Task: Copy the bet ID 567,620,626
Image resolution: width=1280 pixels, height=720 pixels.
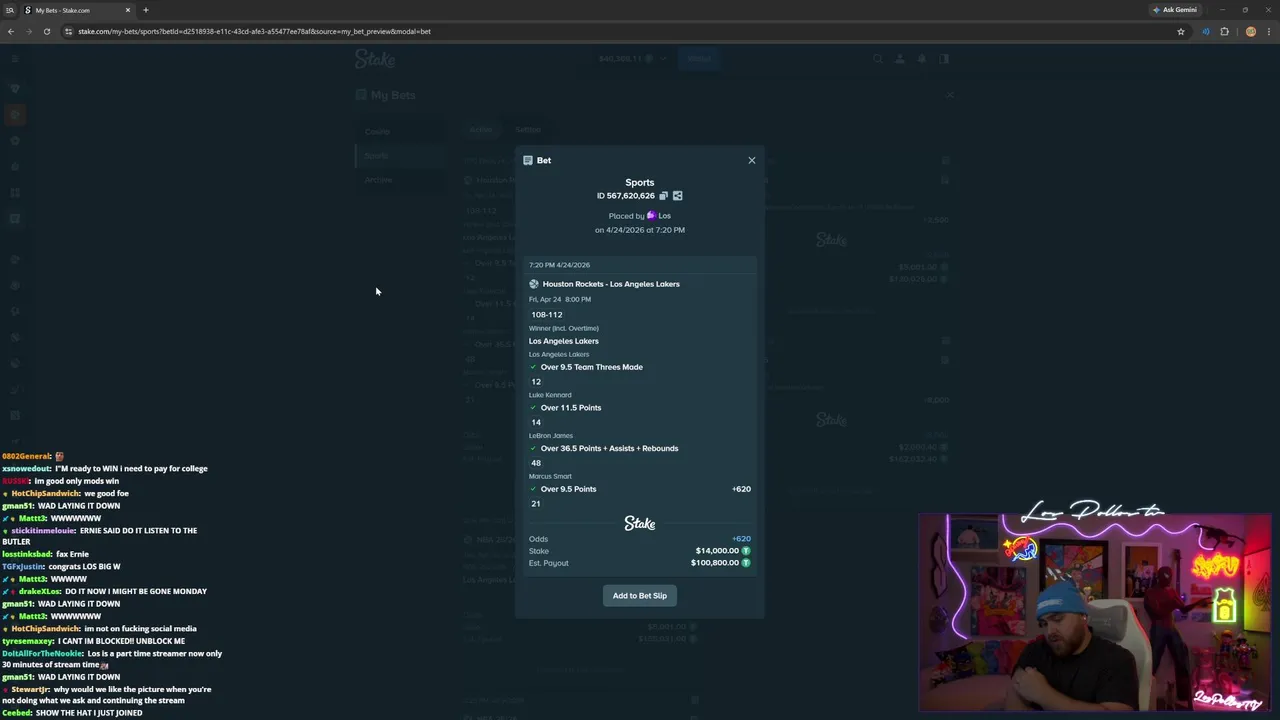Action: 663,196
